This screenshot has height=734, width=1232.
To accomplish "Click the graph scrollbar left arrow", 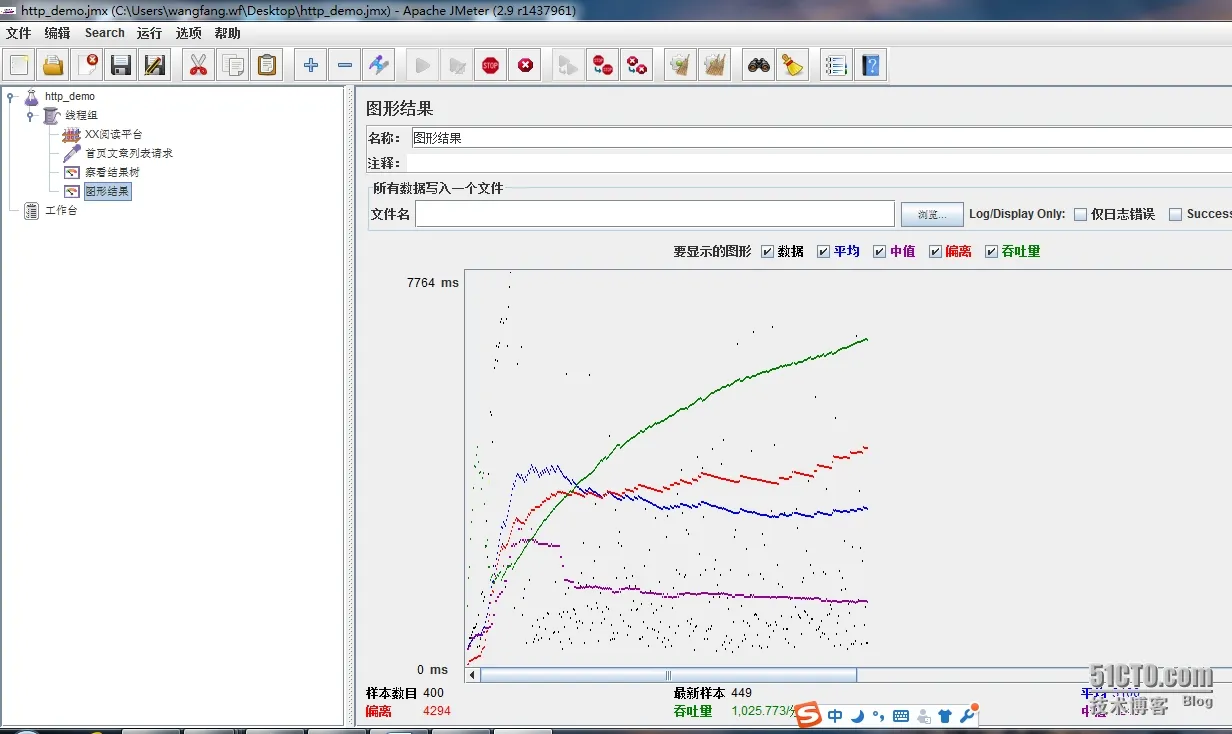I will [473, 675].
